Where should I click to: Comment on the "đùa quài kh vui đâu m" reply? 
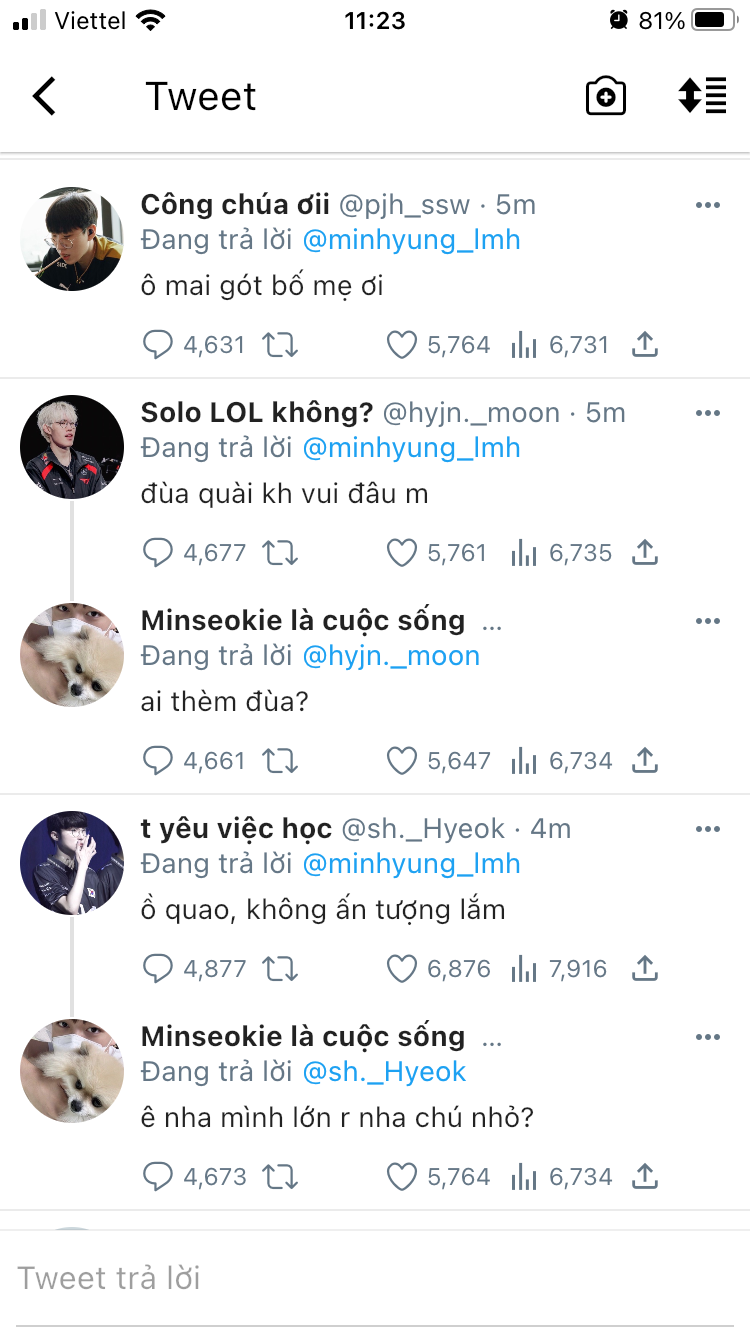(158, 553)
